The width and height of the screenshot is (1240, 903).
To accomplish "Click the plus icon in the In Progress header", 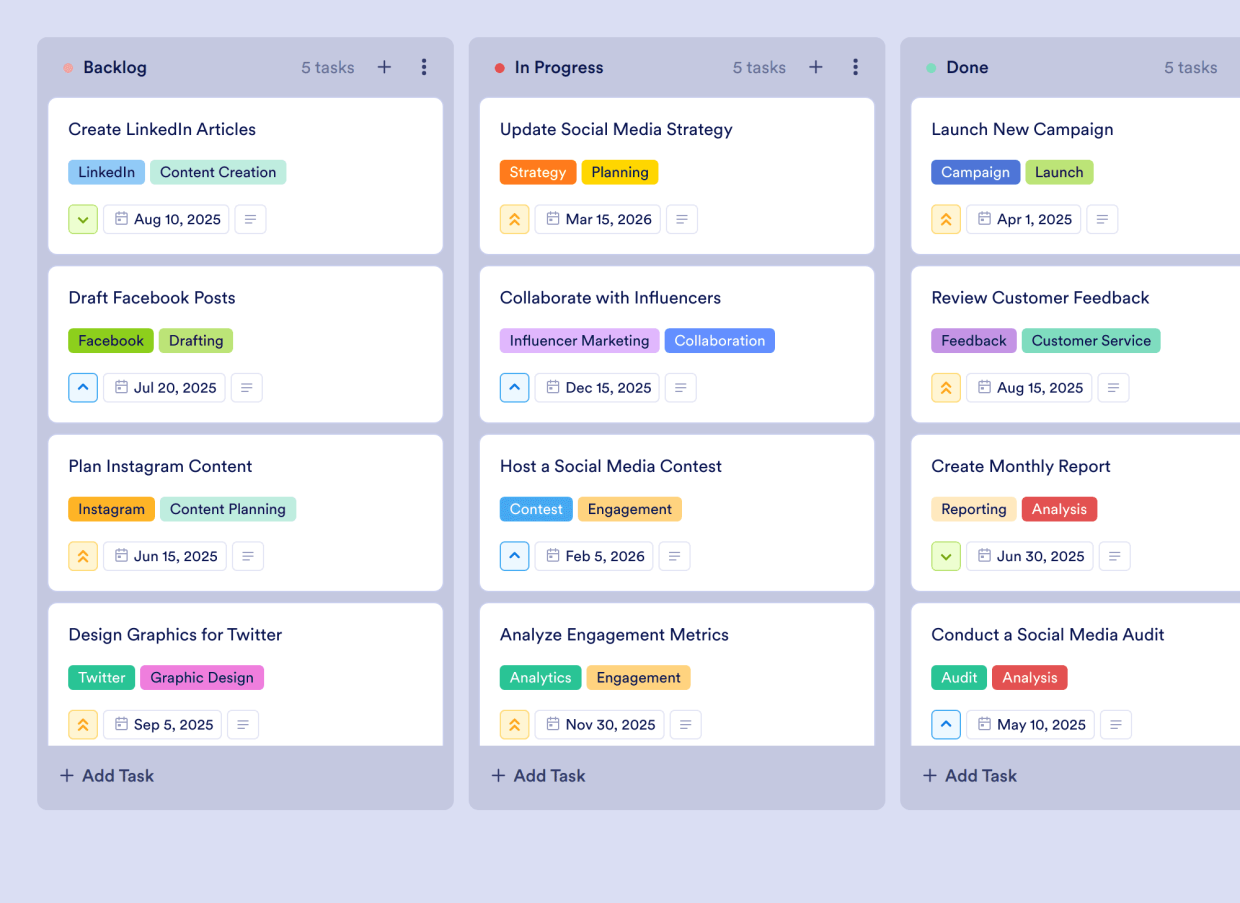I will click(815, 67).
